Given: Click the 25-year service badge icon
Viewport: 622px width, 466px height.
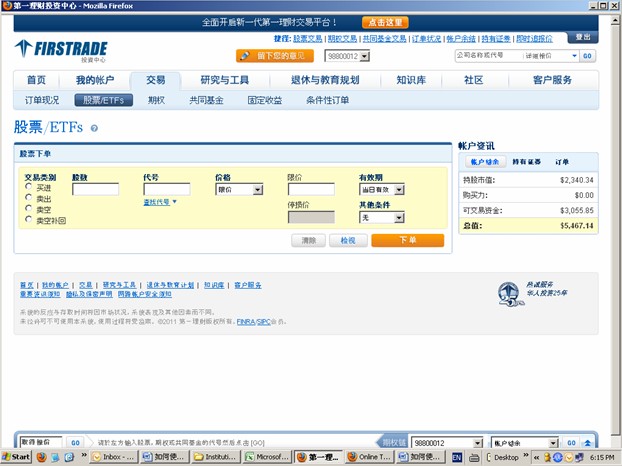Looking at the screenshot, I should (x=510, y=291).
